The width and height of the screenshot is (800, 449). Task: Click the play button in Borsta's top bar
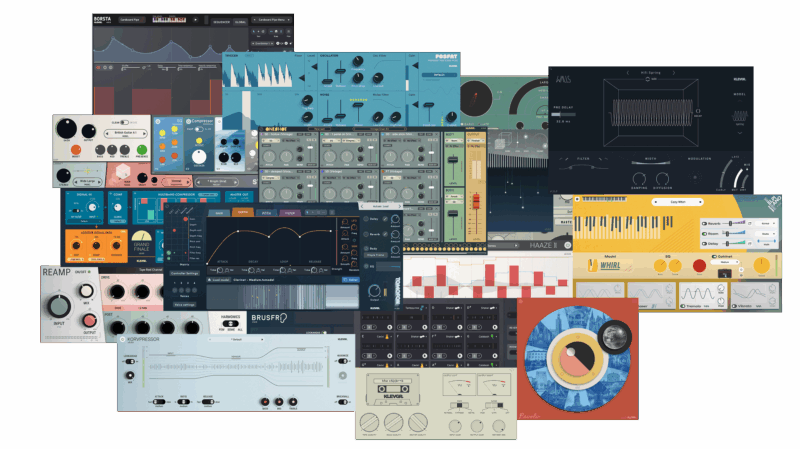point(195,20)
